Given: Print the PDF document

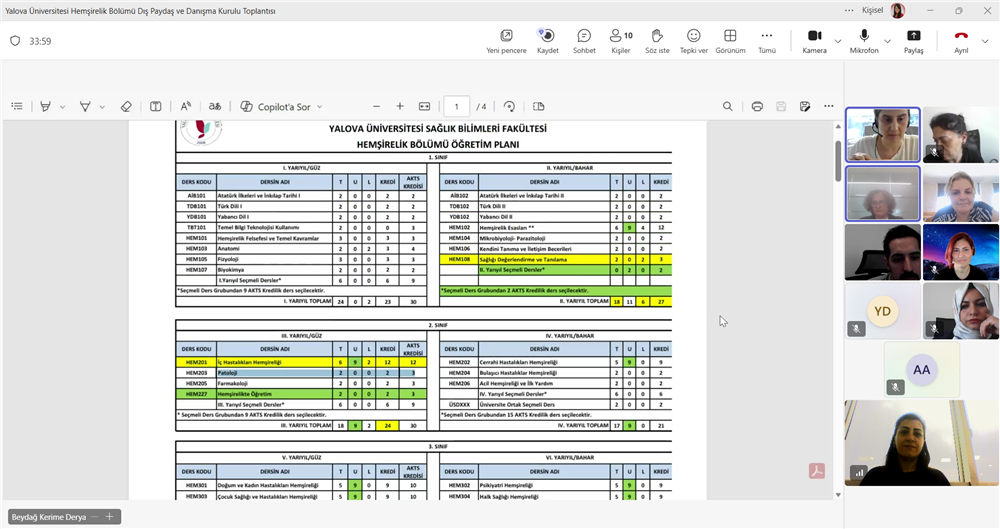Looking at the screenshot, I should pos(757,107).
